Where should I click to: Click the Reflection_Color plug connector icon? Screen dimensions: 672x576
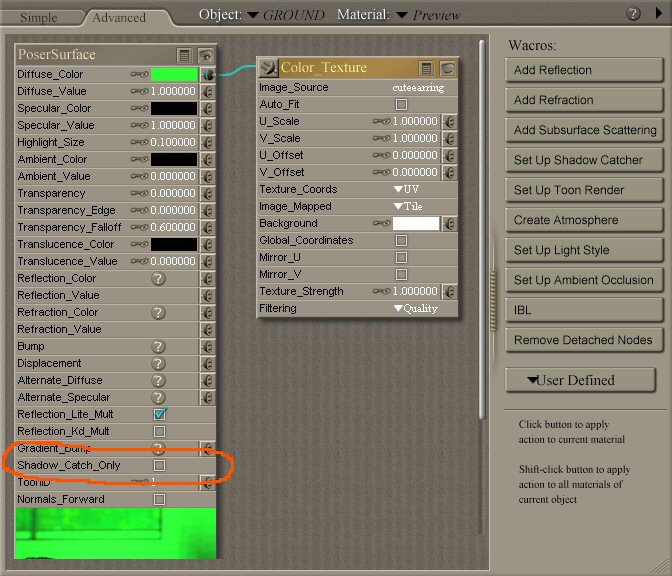point(208,279)
